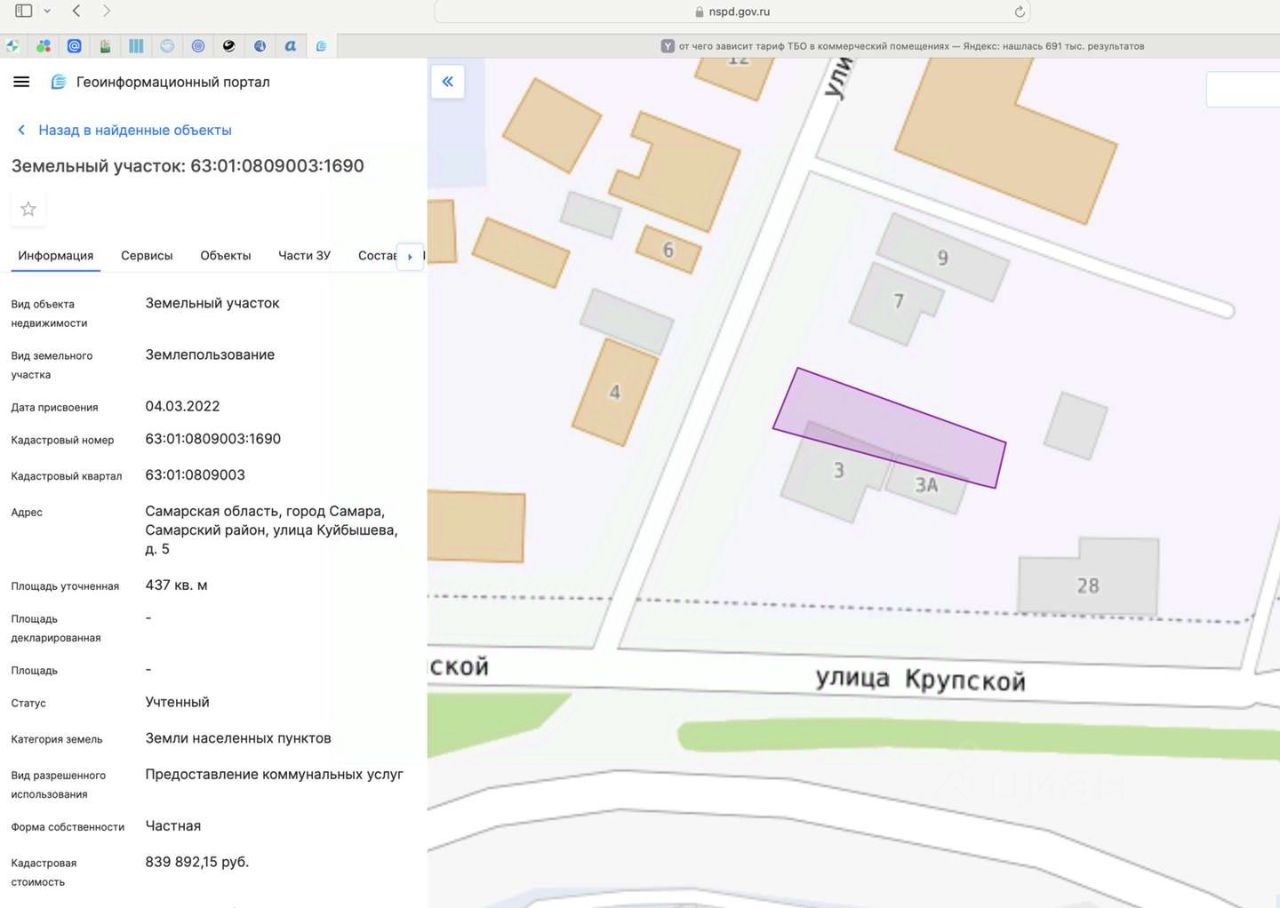
Task: Collapse the info panel with double-chevron button
Action: pyautogui.click(x=447, y=82)
